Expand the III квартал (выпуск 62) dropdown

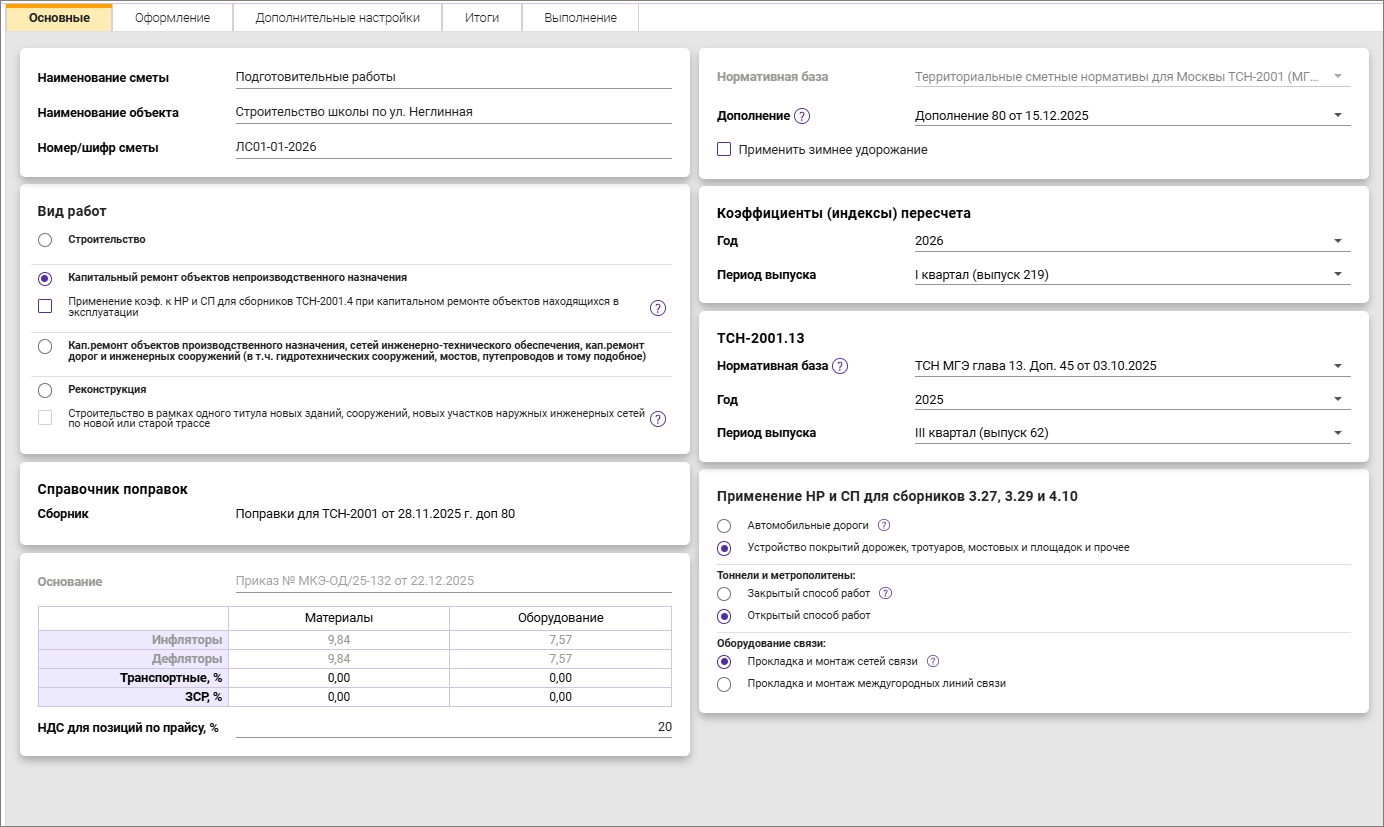point(1131,433)
